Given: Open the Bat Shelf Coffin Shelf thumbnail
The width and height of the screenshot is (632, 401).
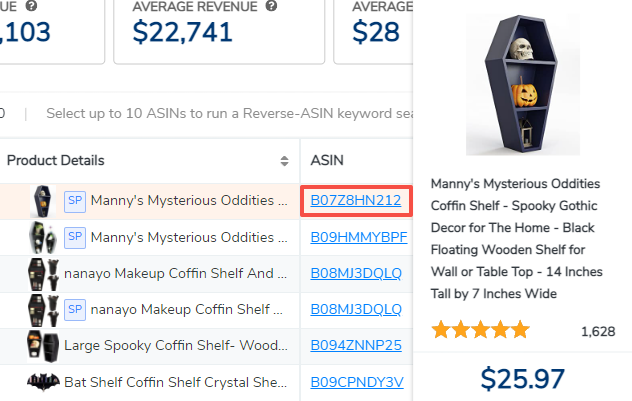Looking at the screenshot, I should click(42, 381).
